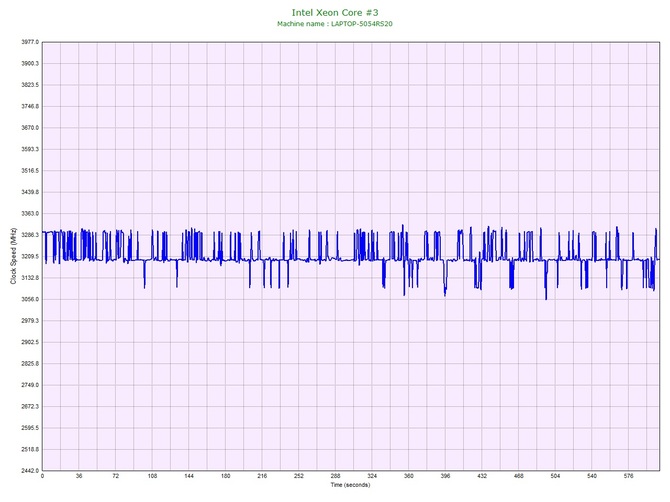Click the 288 second time axis mark
The width and height of the screenshot is (670, 502).
point(336,477)
